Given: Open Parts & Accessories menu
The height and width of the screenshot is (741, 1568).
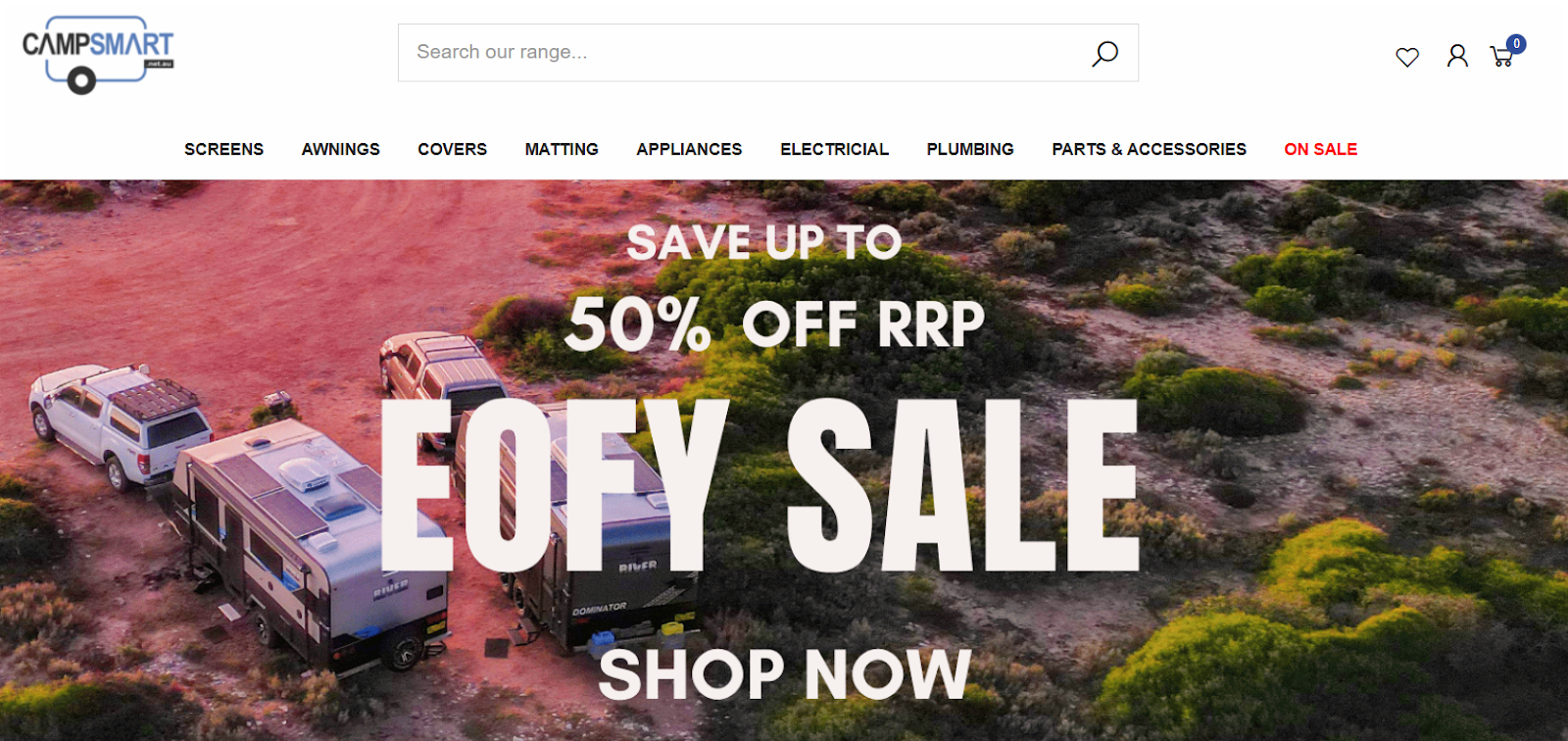Looking at the screenshot, I should point(1149,149).
